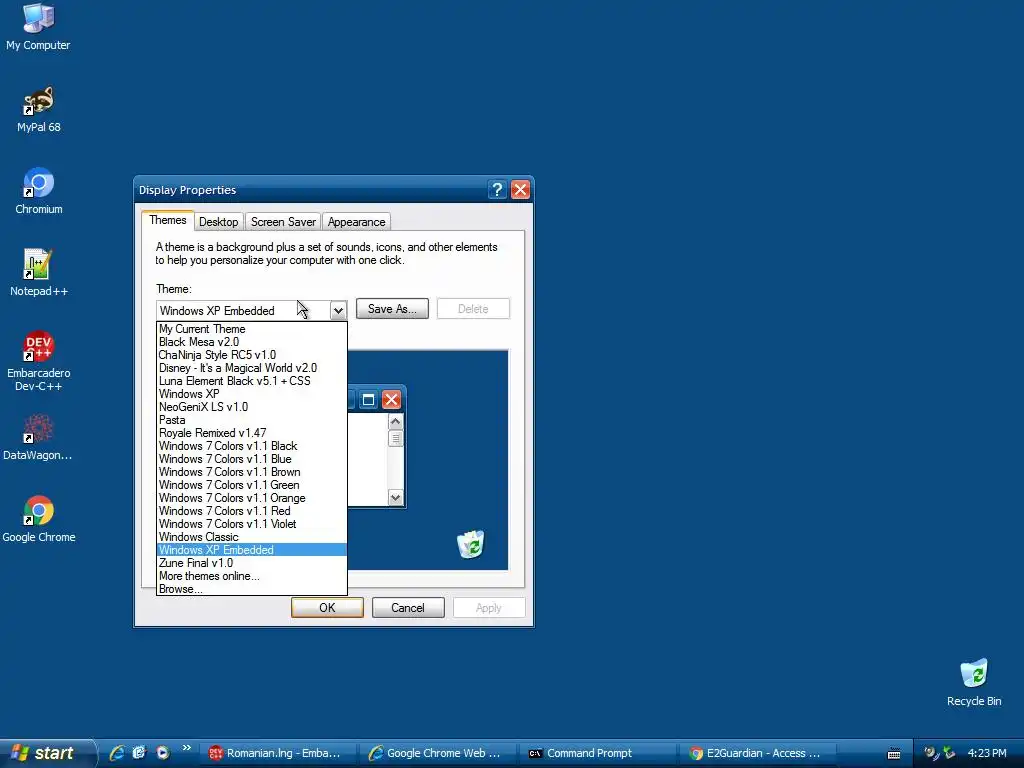1024x768 pixels.
Task: Launch MyPal 68 desktop shortcut
Action: [39, 110]
